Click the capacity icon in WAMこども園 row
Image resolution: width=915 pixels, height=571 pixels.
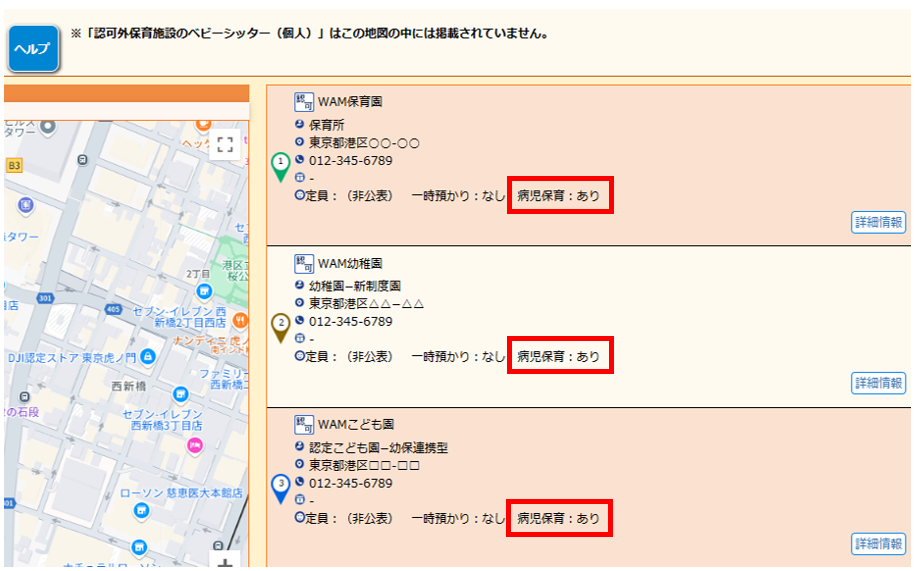coord(299,517)
